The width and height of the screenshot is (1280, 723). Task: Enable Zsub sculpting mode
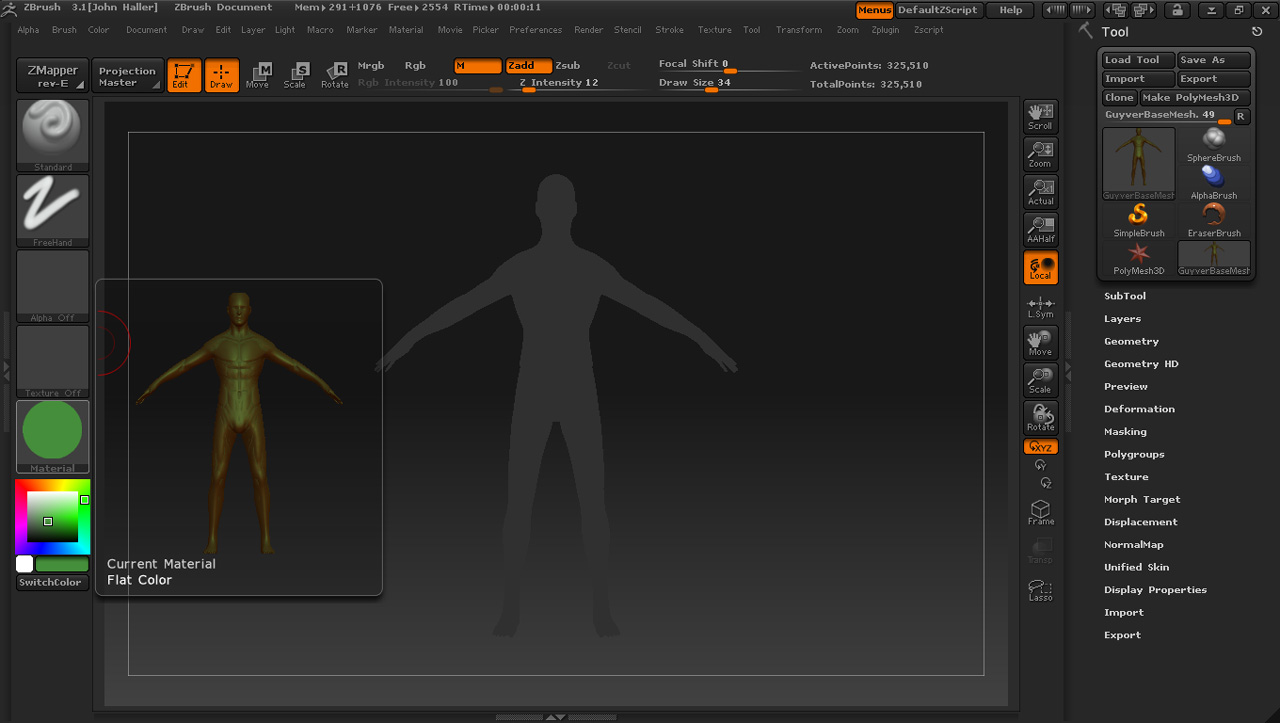tap(568, 65)
